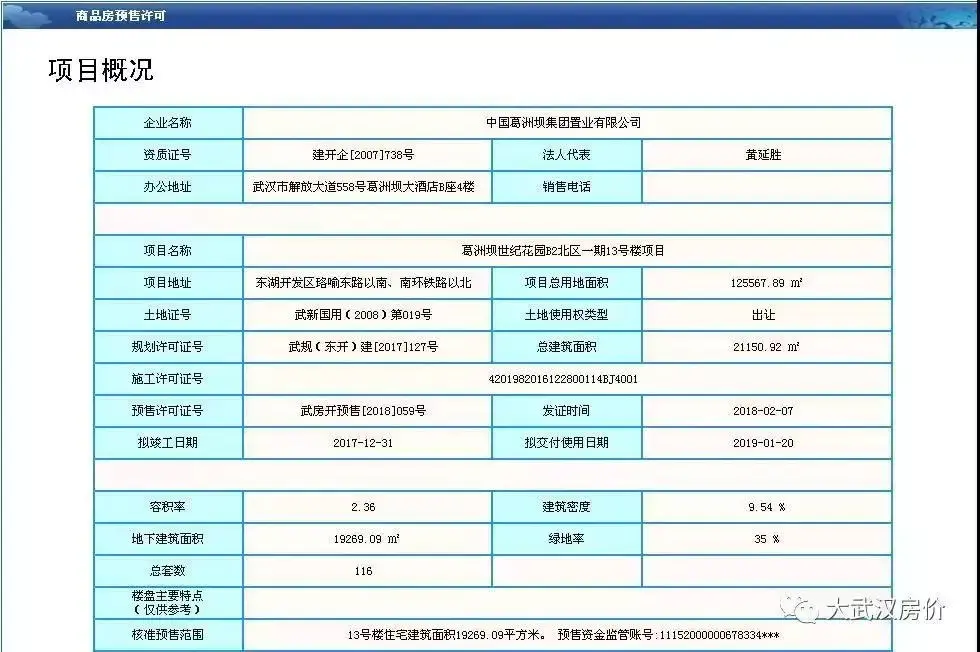Select building density value 9.54 %

click(x=766, y=507)
